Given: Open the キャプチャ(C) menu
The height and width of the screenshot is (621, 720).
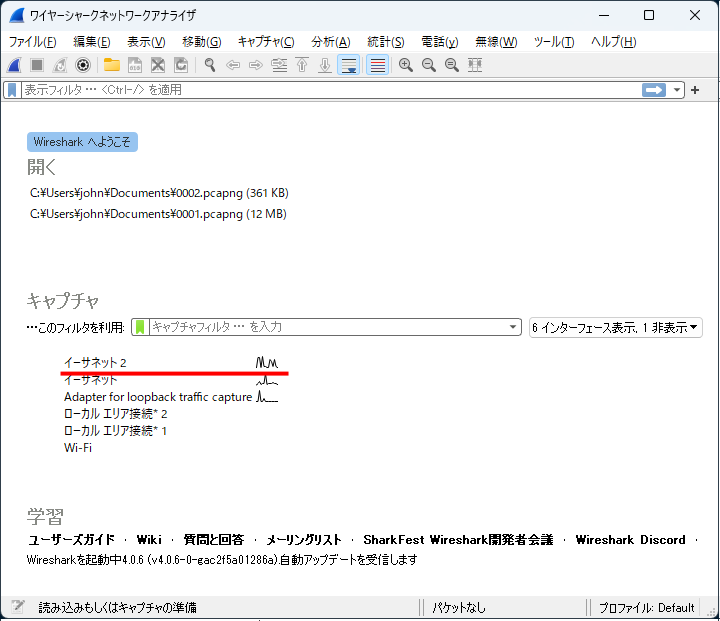Looking at the screenshot, I should (x=266, y=42).
